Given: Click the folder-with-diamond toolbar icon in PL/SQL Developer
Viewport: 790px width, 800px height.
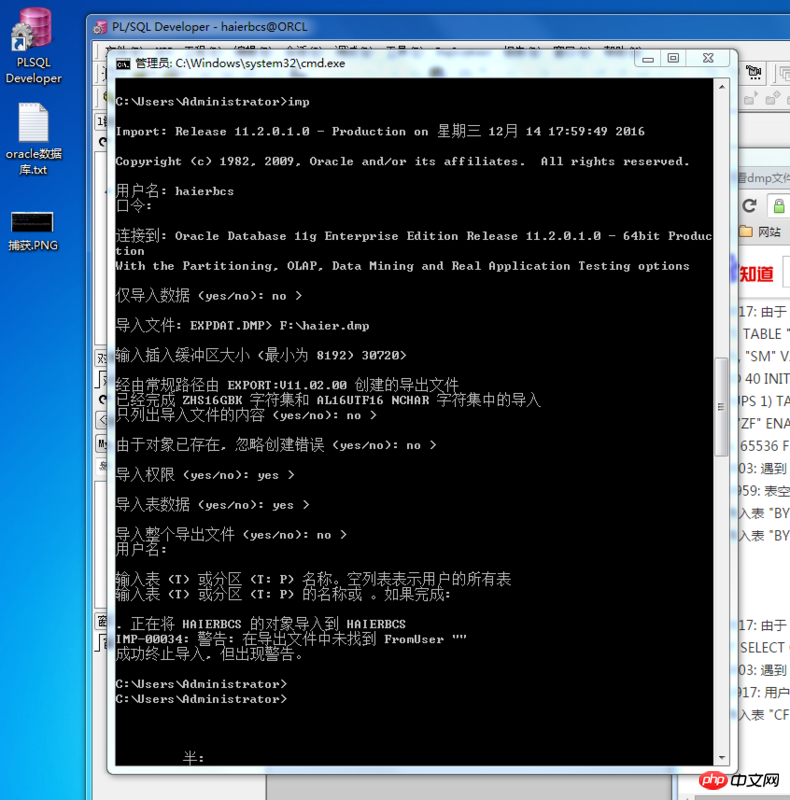Looking at the screenshot, I should click(773, 97).
